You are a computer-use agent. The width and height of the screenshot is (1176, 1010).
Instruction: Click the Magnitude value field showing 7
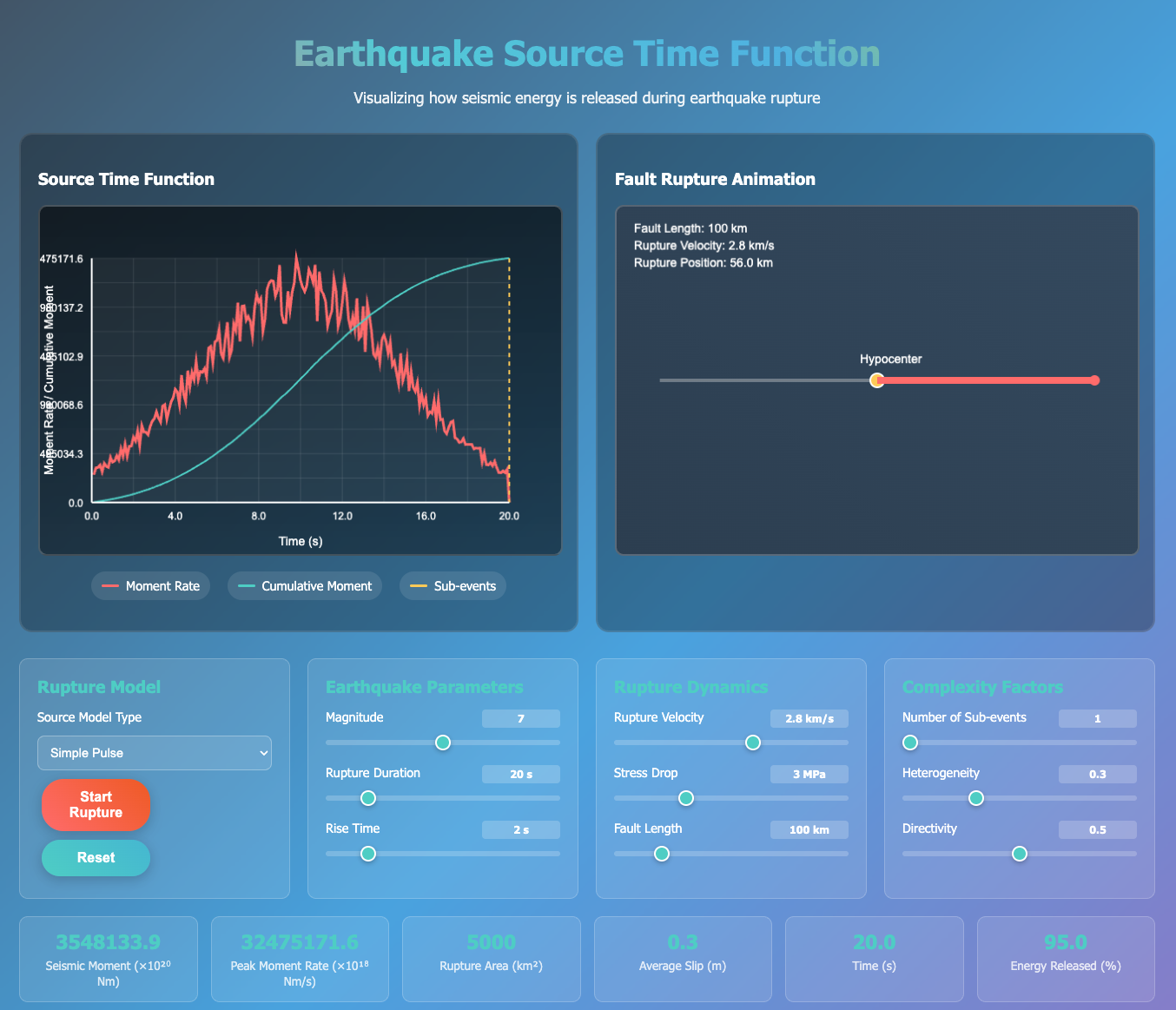[x=521, y=718]
